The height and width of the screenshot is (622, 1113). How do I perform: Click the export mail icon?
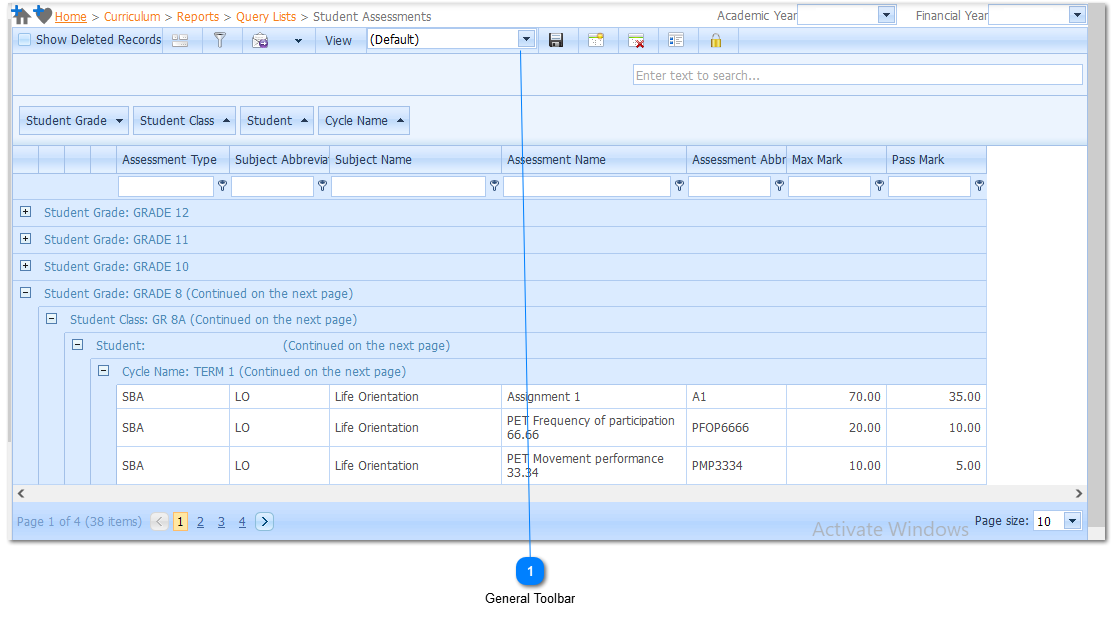(x=261, y=40)
